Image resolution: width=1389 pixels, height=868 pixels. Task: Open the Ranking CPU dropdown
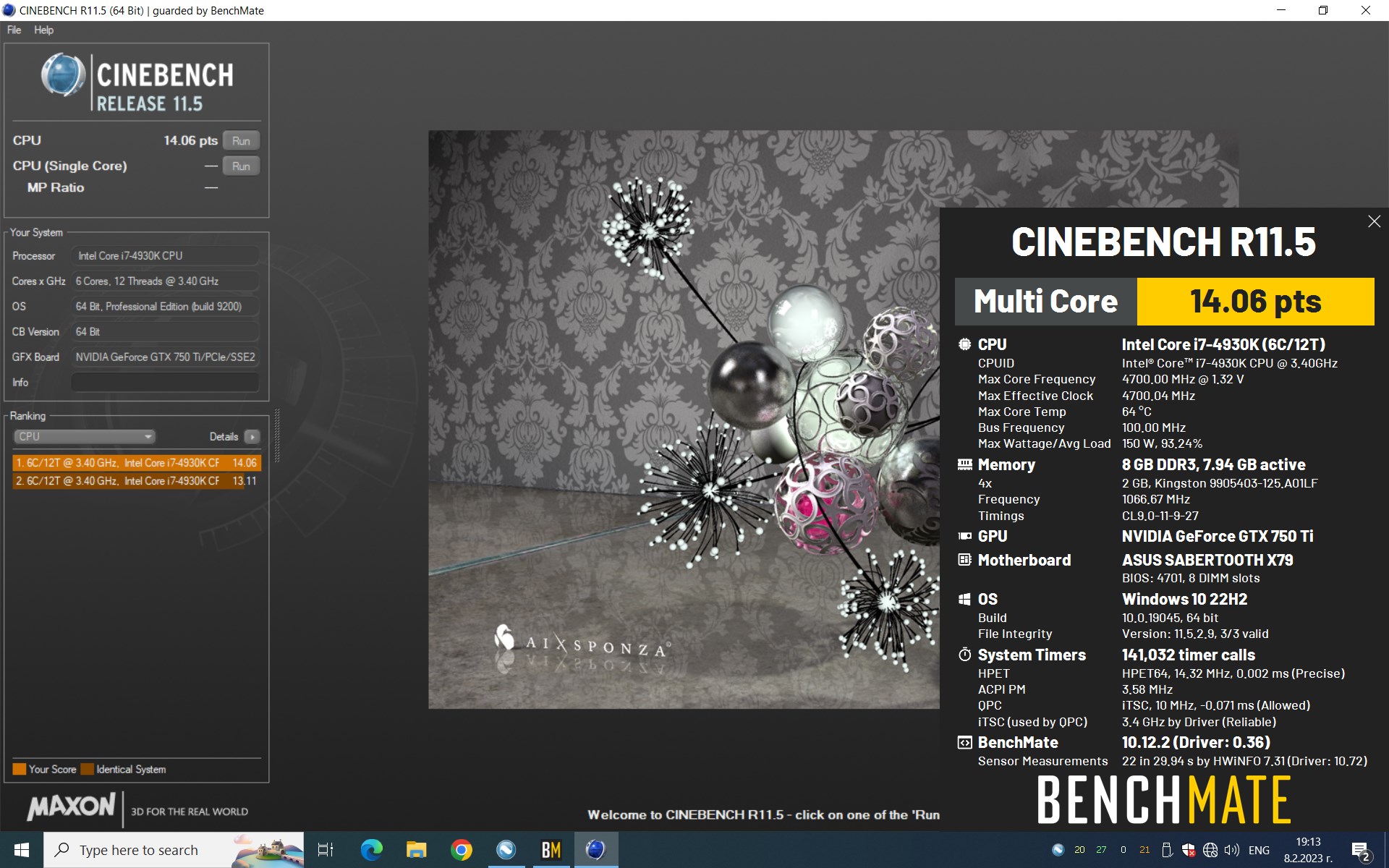(85, 436)
